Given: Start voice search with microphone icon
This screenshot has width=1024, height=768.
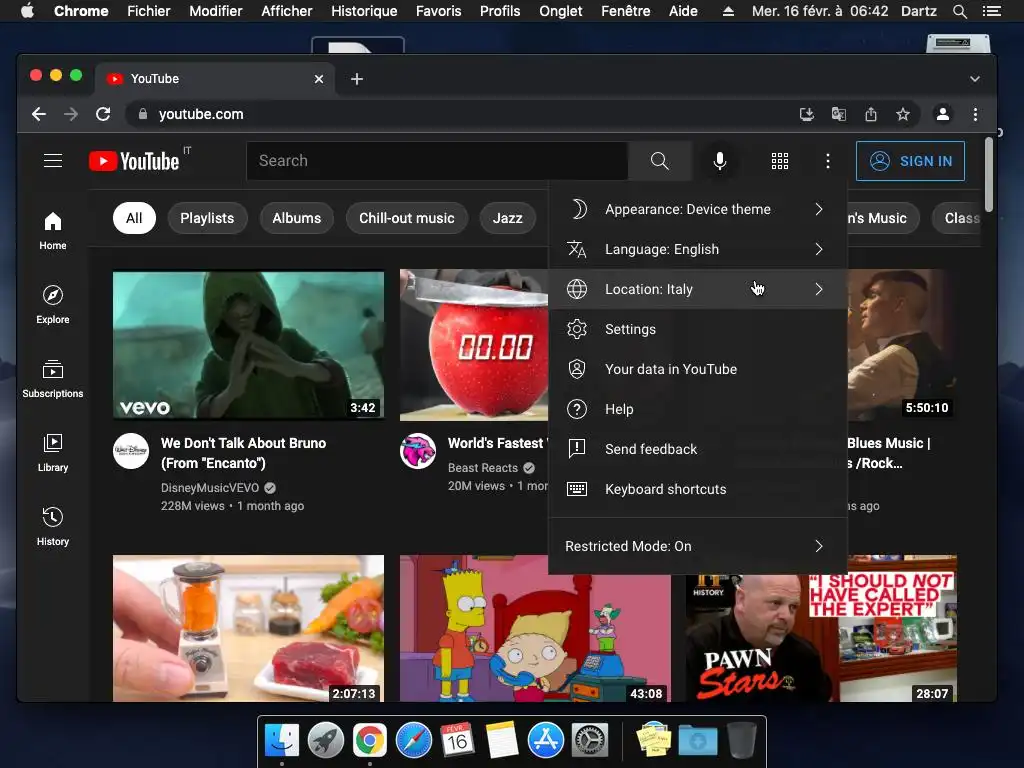Looking at the screenshot, I should coord(719,161).
